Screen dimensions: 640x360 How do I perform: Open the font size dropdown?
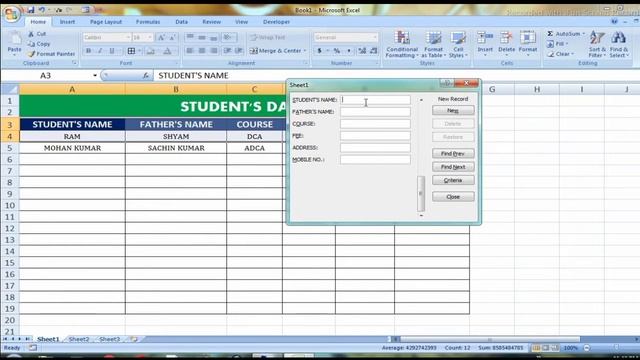click(150, 38)
